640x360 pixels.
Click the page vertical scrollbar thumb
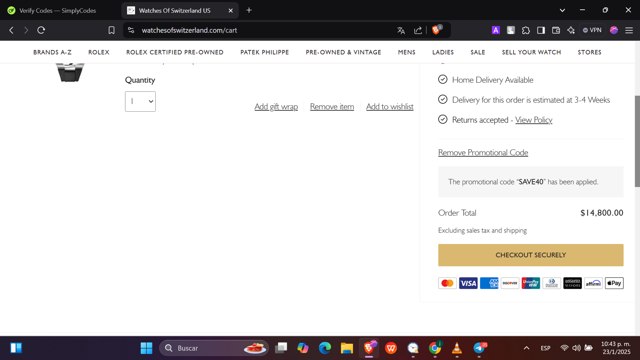(637, 141)
